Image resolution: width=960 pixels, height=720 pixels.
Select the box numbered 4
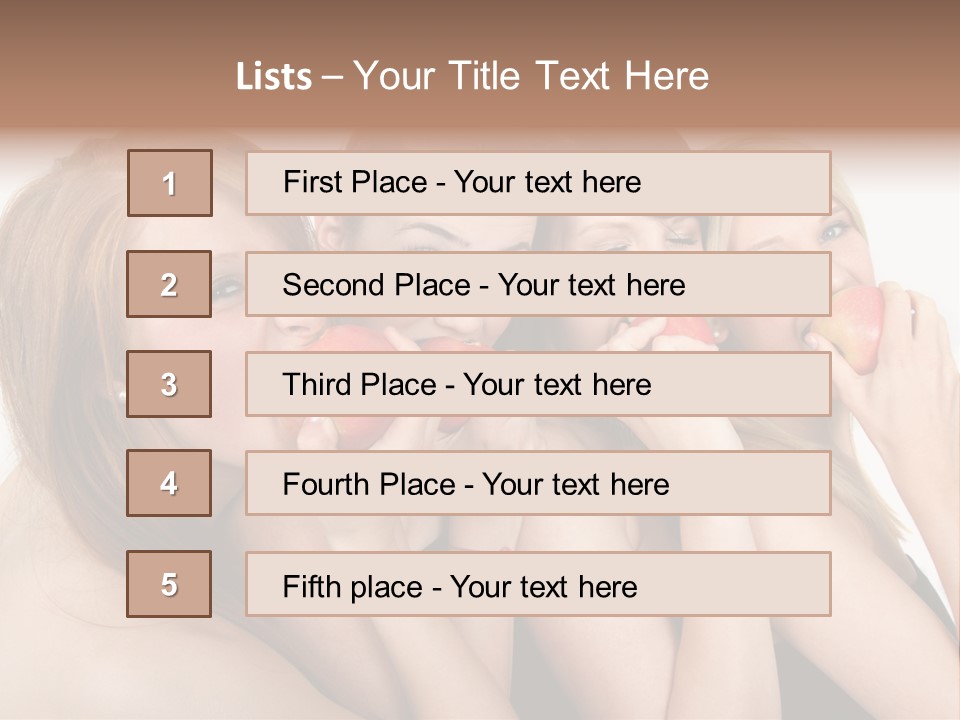coord(170,483)
